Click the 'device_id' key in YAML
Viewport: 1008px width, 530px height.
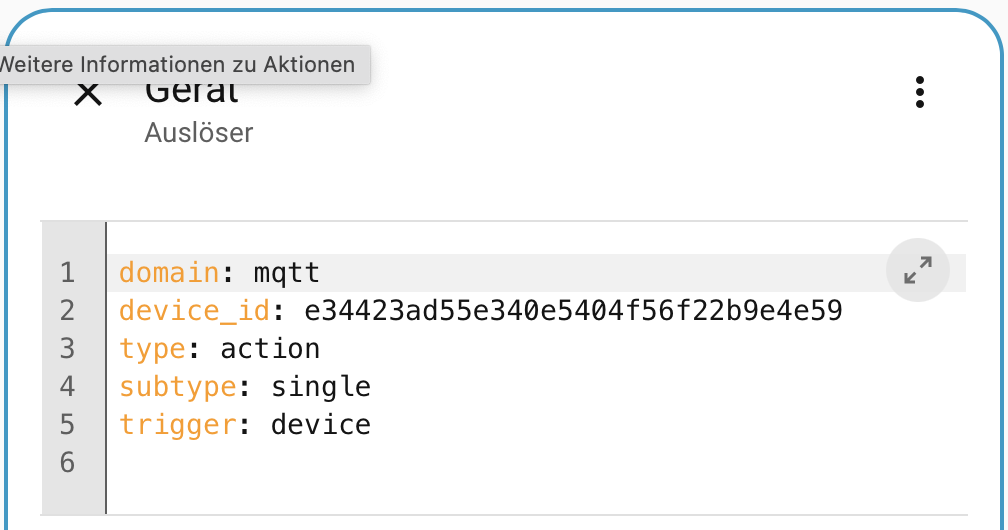tap(194, 311)
